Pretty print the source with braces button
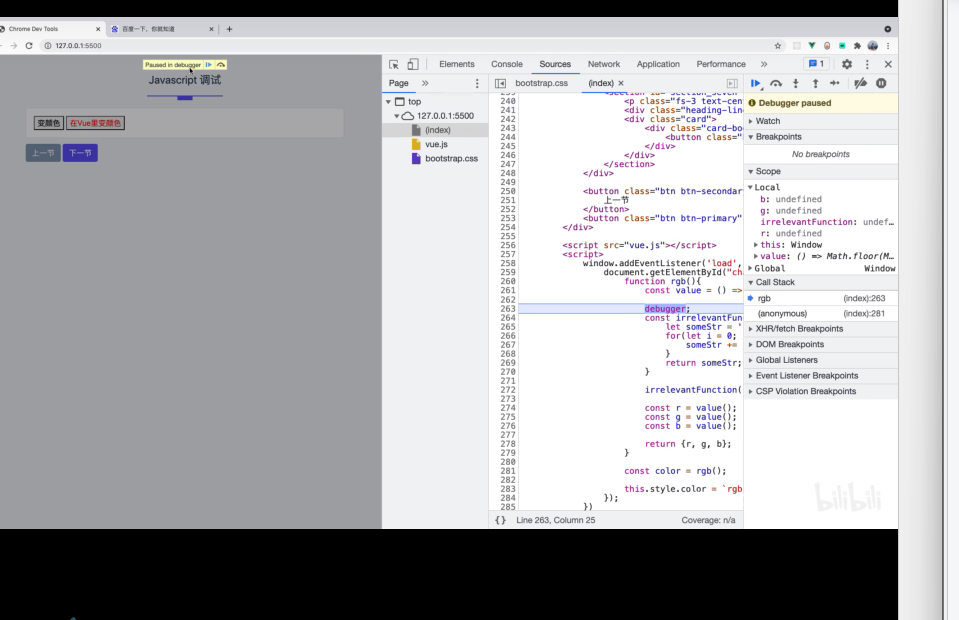Viewport: 959px width, 620px height. (500, 520)
